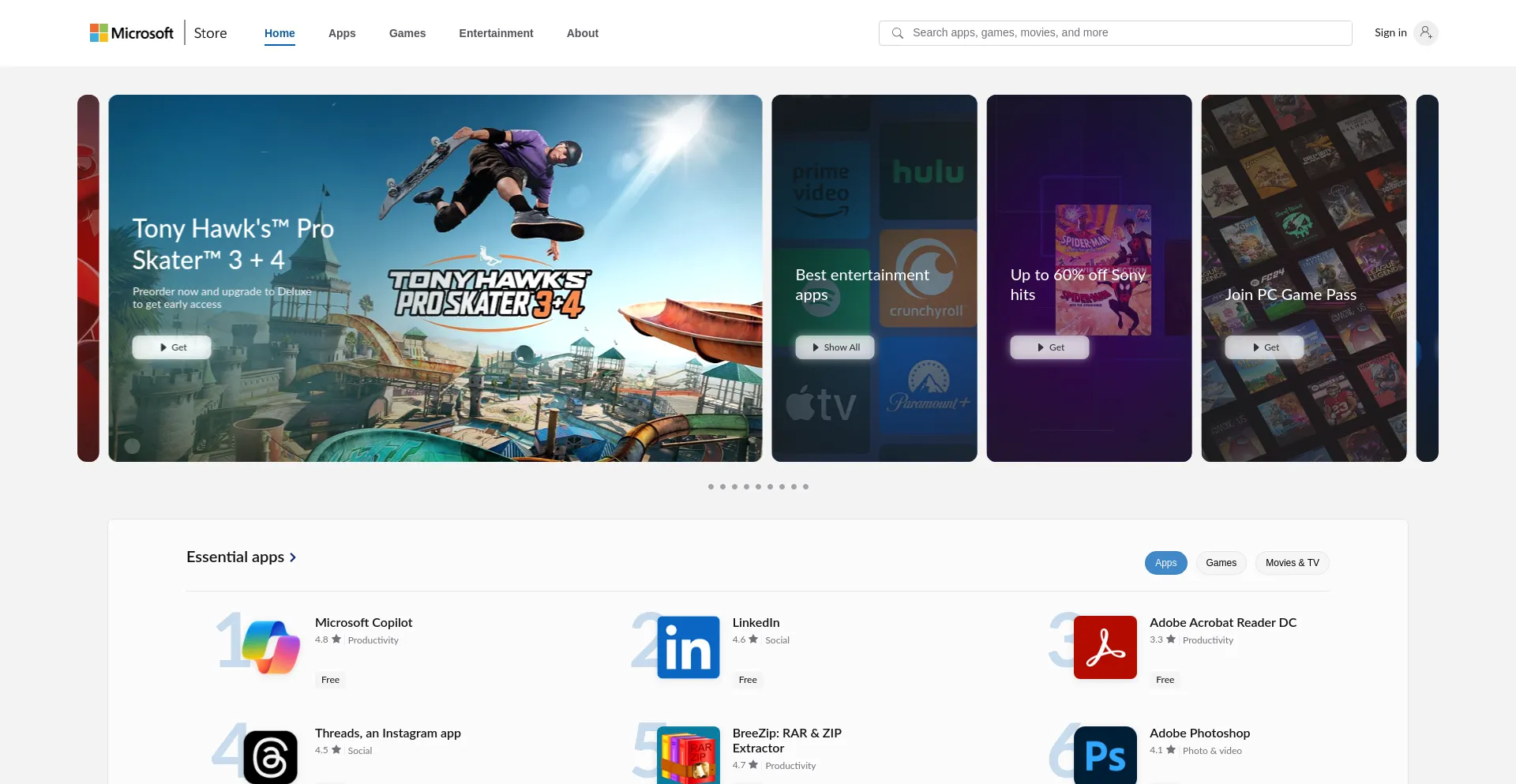Click the Microsoft logo
This screenshot has height=784, width=1516.
click(131, 33)
